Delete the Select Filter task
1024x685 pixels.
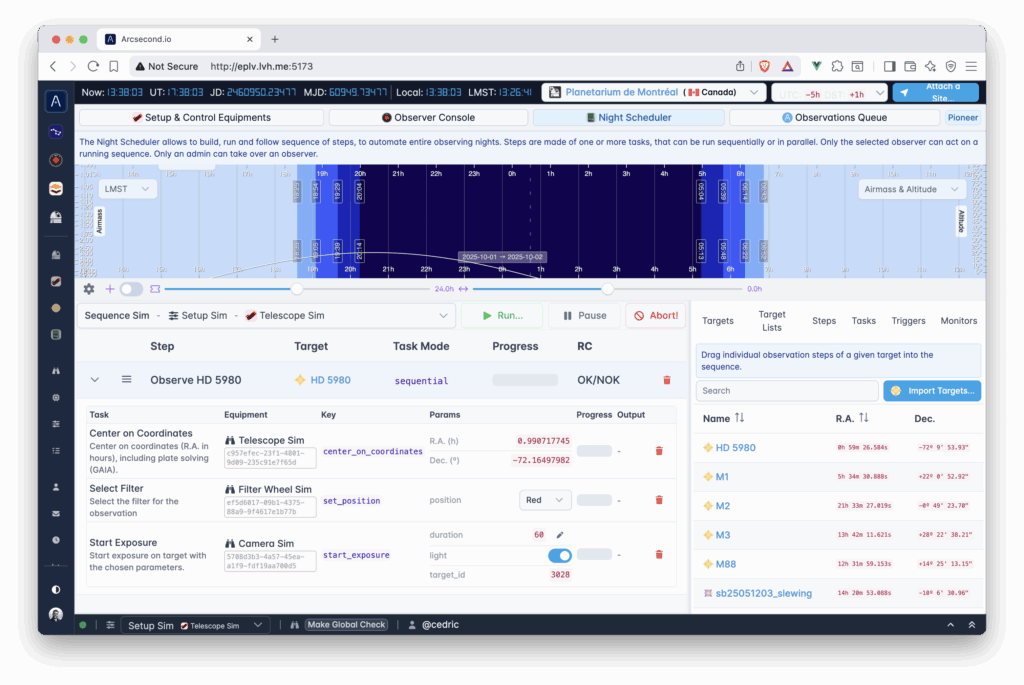click(658, 499)
